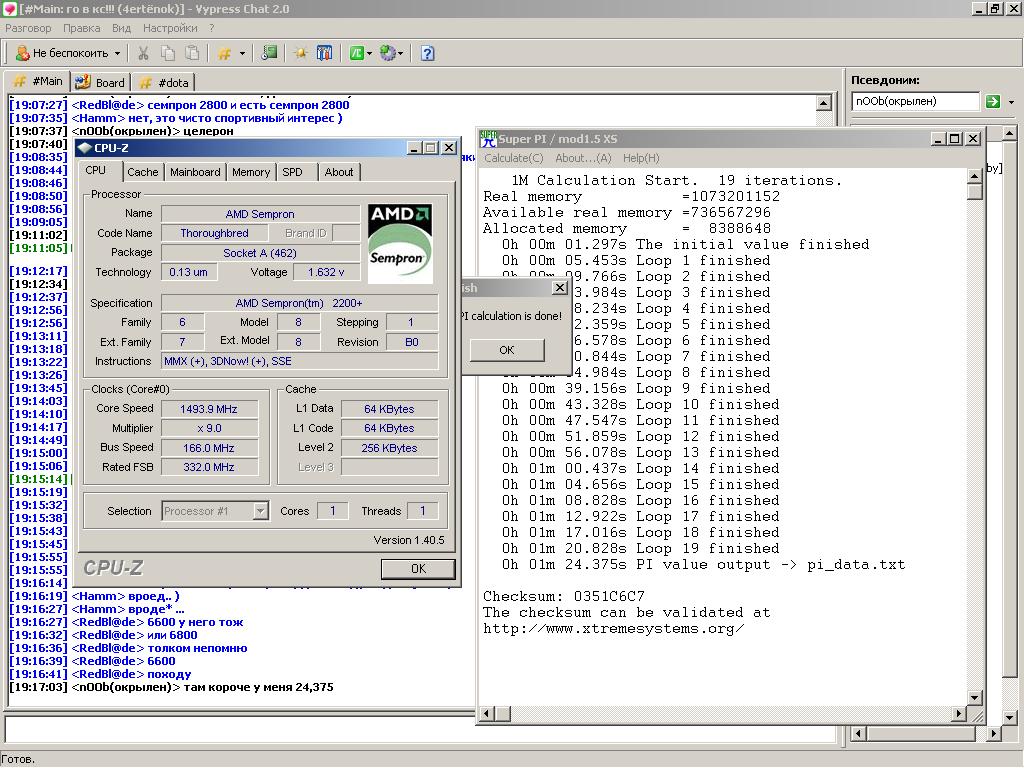Click the blue tools settings icon
The image size is (1024, 768).
[324, 54]
